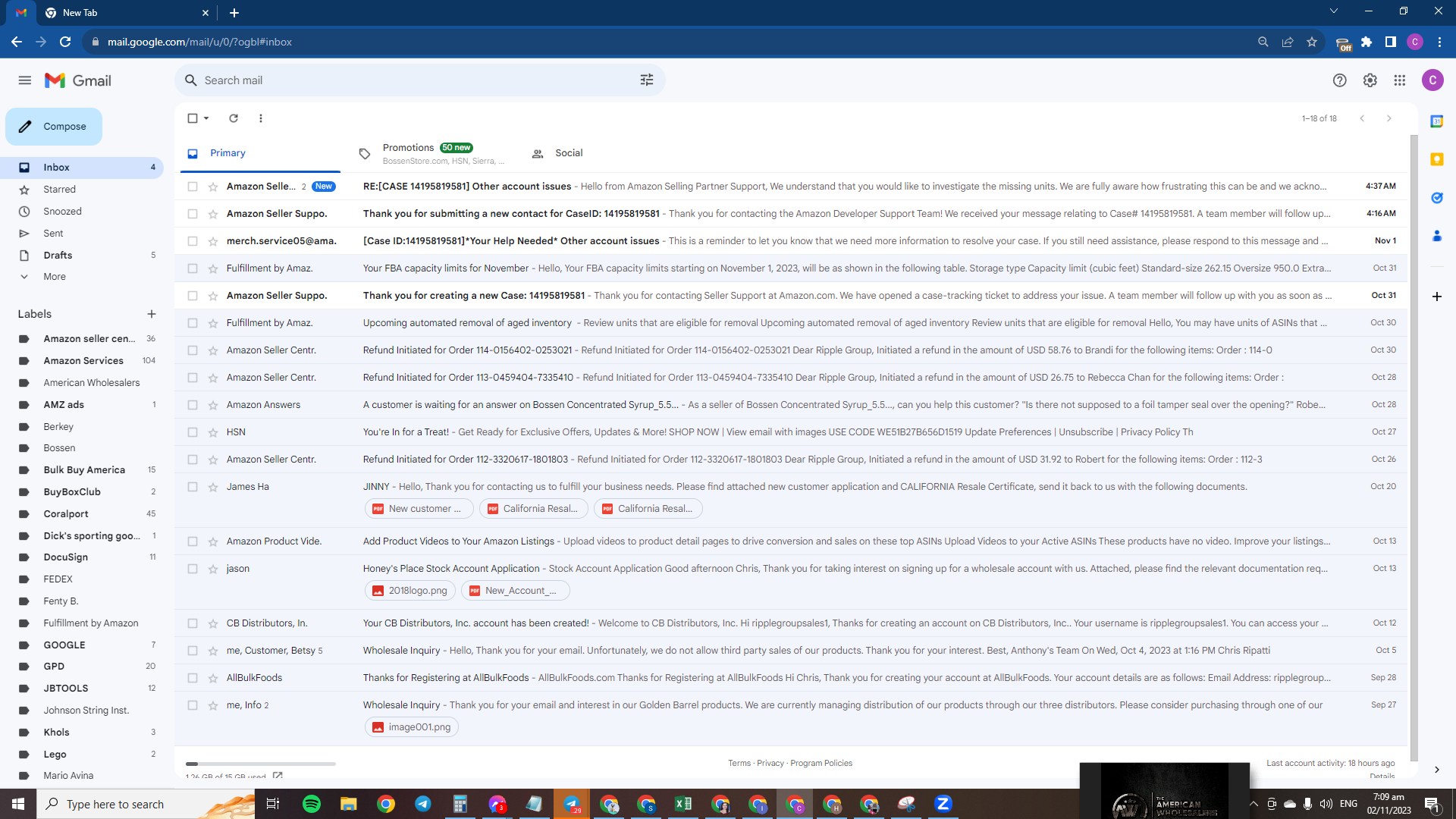Open the 2018logo.png attachment chip
Image resolution: width=1456 pixels, height=819 pixels.
pyautogui.click(x=410, y=591)
